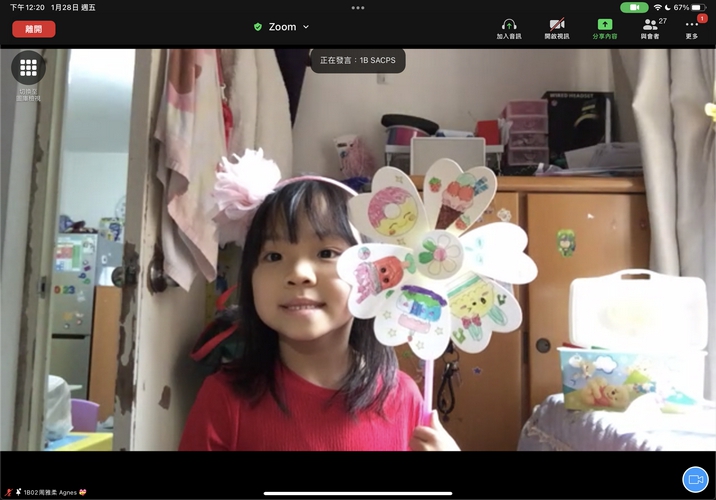This screenshot has width=716, height=500.
Task: Tap the Join Audio headphone icon
Action: [x=509, y=27]
